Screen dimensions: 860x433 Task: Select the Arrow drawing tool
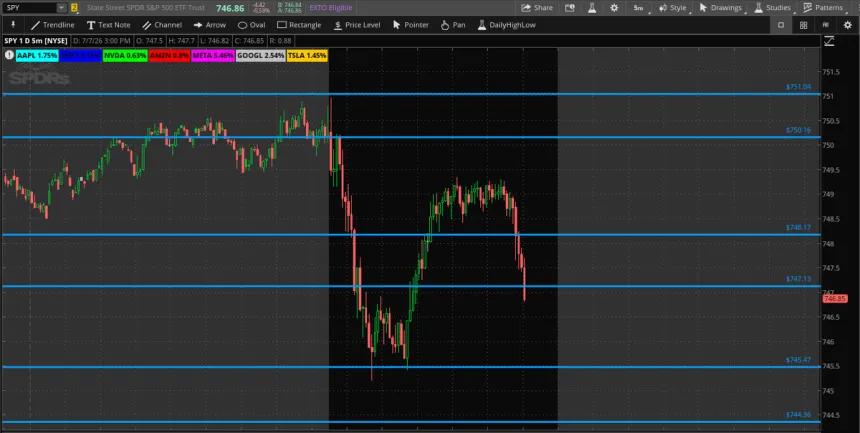[x=210, y=25]
